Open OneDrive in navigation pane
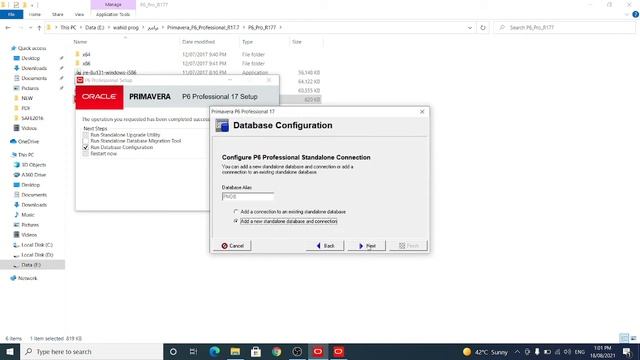 pos(28,142)
